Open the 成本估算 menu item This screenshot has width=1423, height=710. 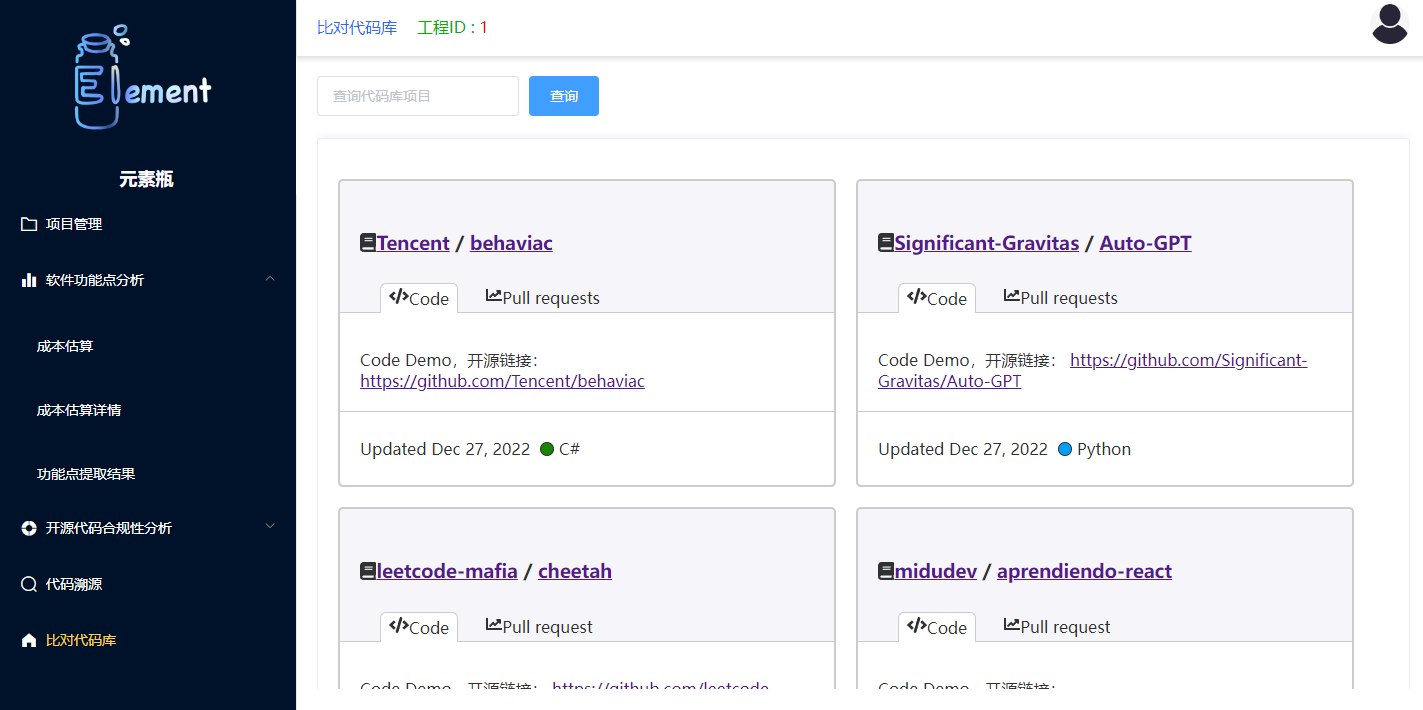(x=65, y=346)
